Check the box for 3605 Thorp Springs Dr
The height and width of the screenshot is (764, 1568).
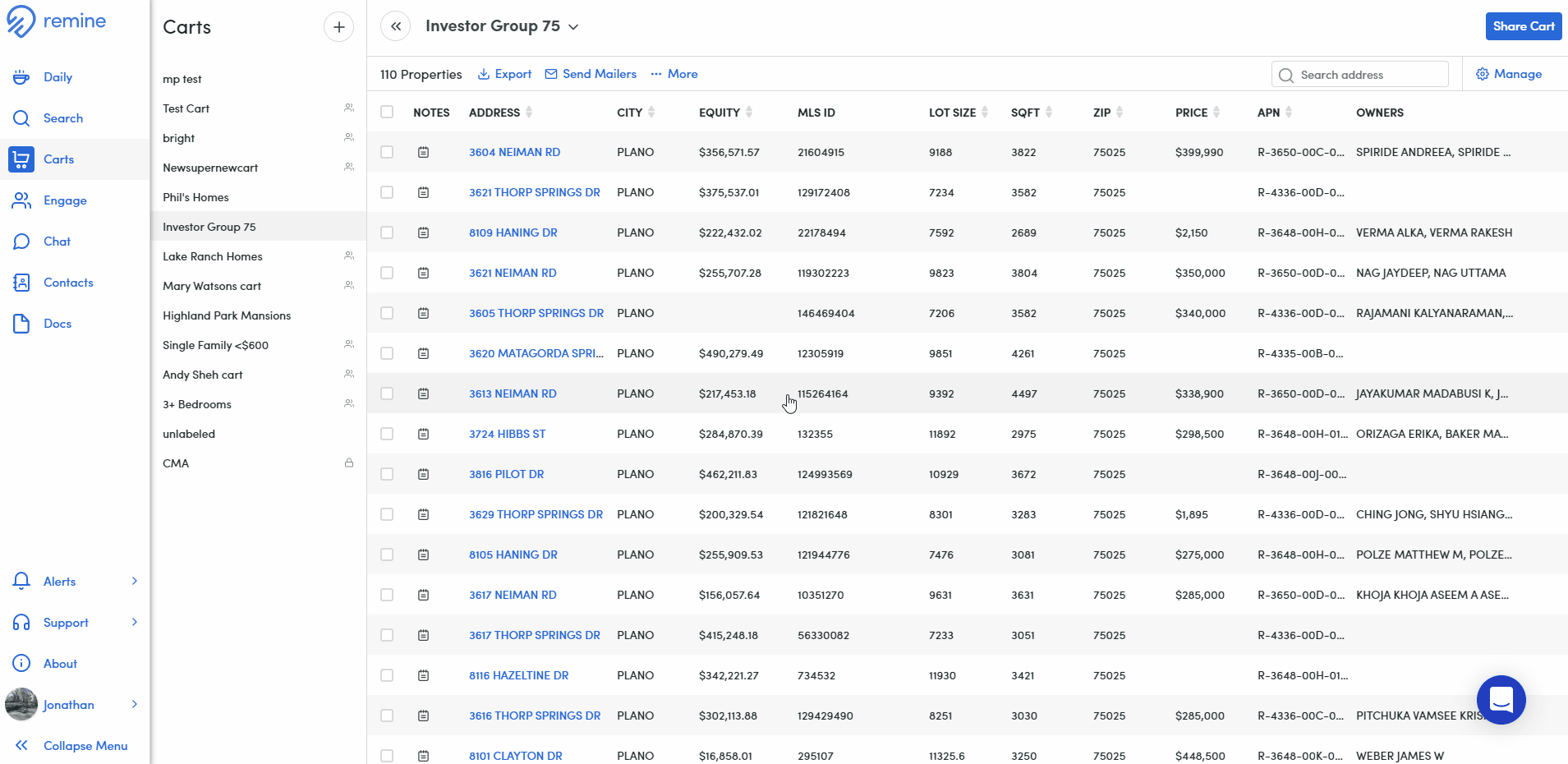click(x=387, y=313)
